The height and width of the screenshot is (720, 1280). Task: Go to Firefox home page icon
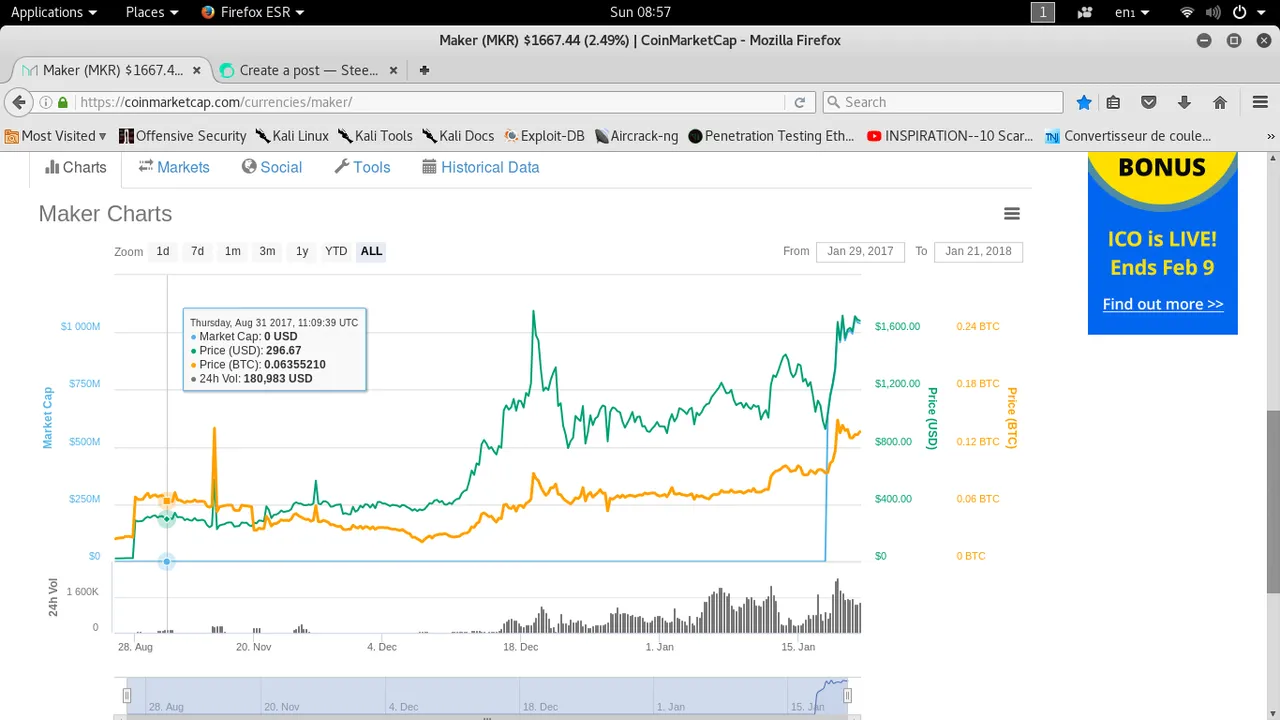pos(1220,102)
